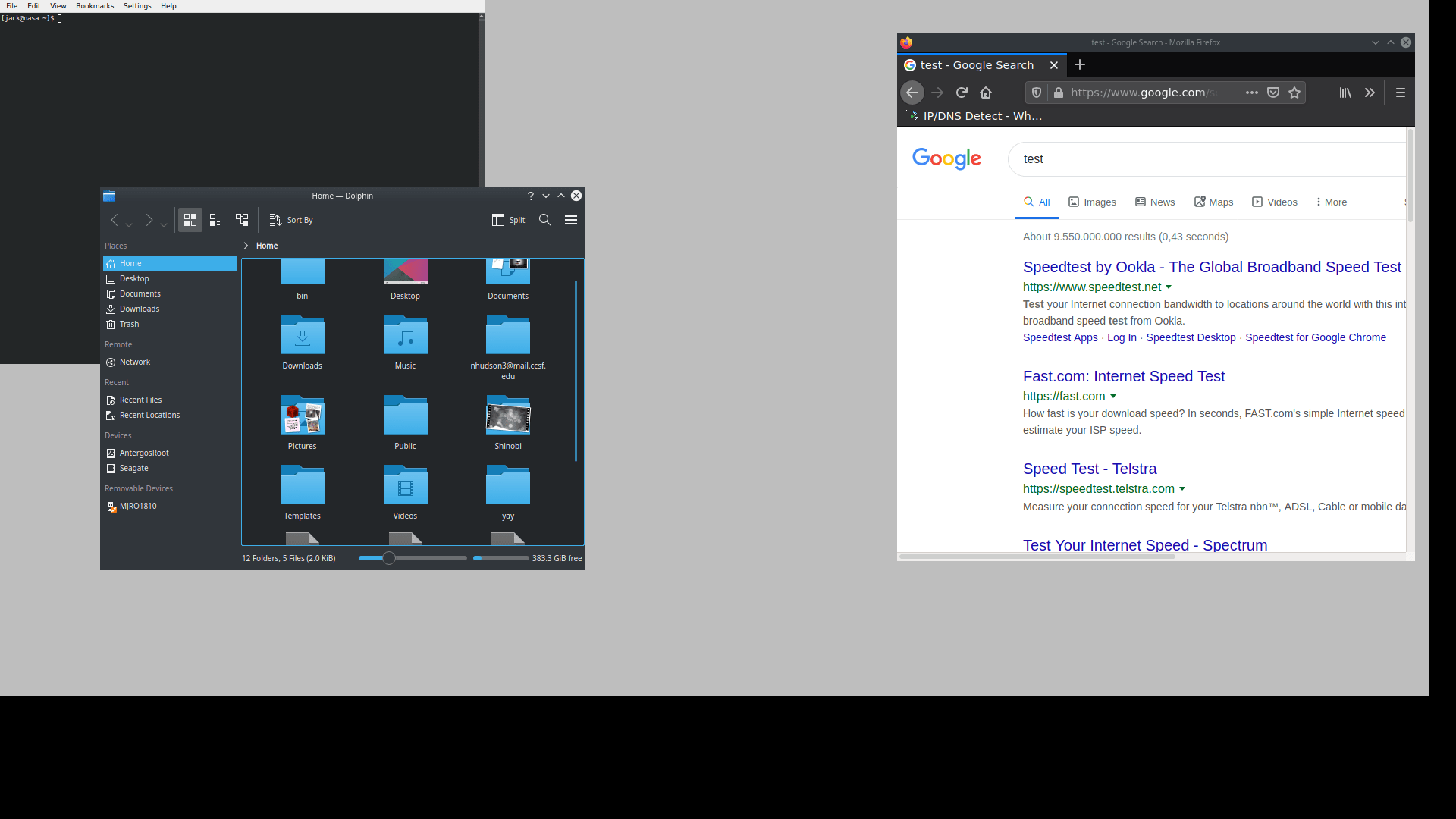Enable split view in Dolphin
This screenshot has width=1456, height=819.
point(509,220)
